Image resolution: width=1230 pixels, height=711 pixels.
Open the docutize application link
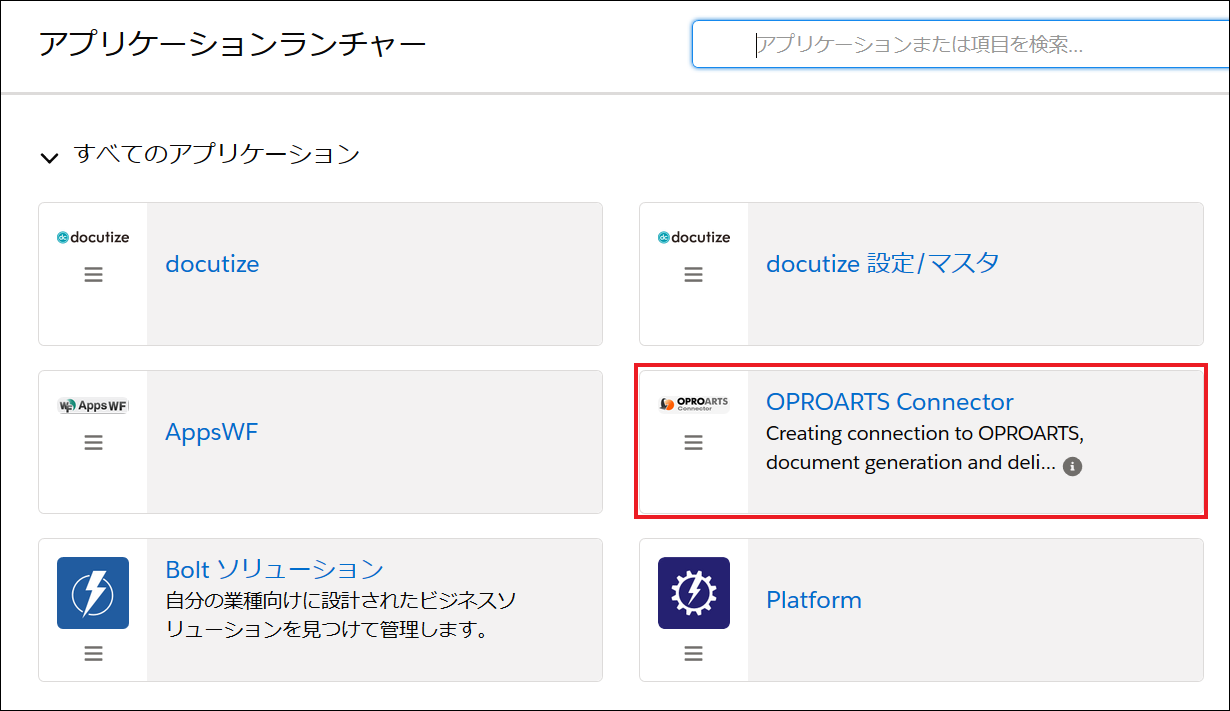[x=212, y=264]
